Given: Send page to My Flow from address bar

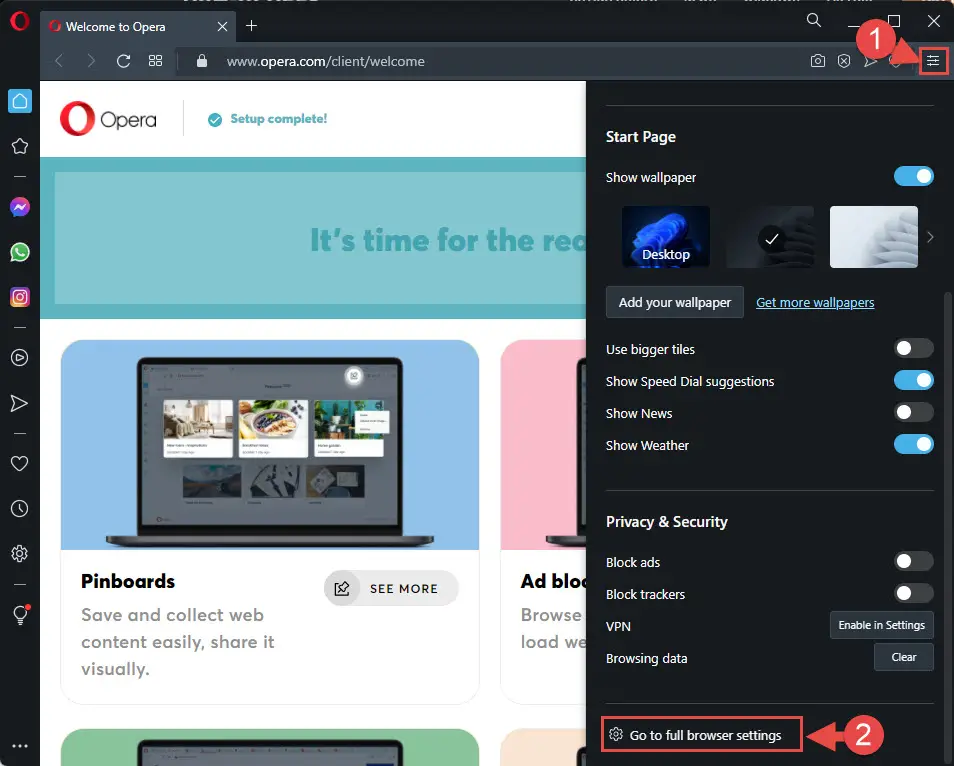Looking at the screenshot, I should pyautogui.click(x=871, y=61).
